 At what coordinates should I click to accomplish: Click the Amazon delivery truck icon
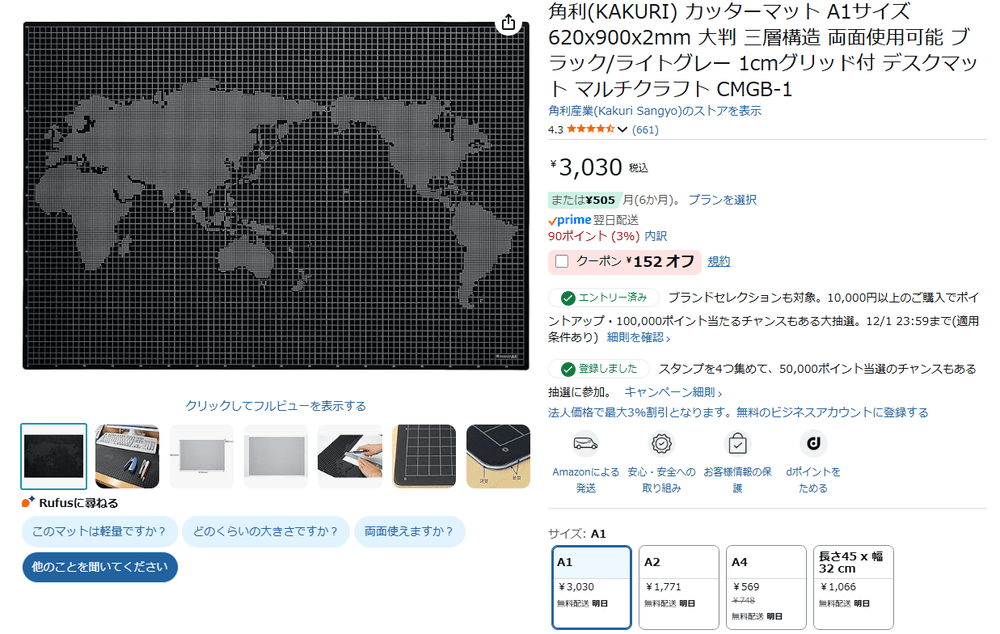click(585, 444)
